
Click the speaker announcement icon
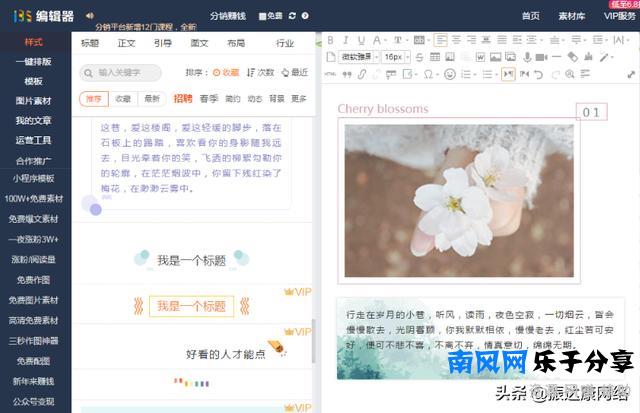click(90, 16)
